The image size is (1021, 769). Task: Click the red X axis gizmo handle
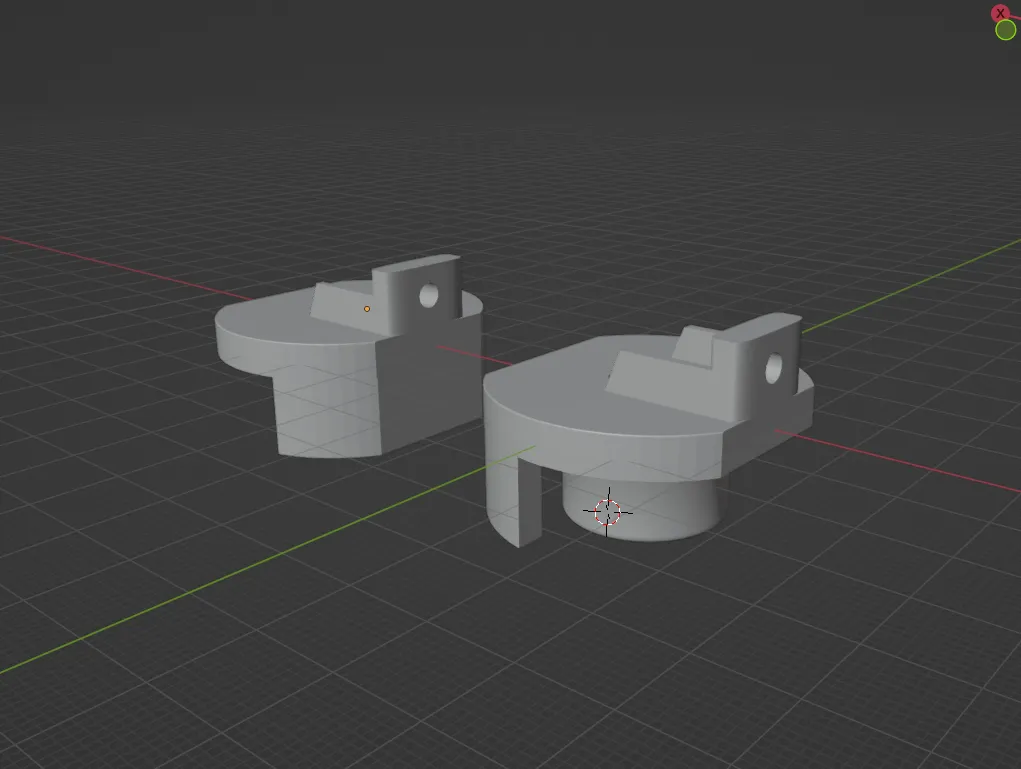[x=1000, y=13]
